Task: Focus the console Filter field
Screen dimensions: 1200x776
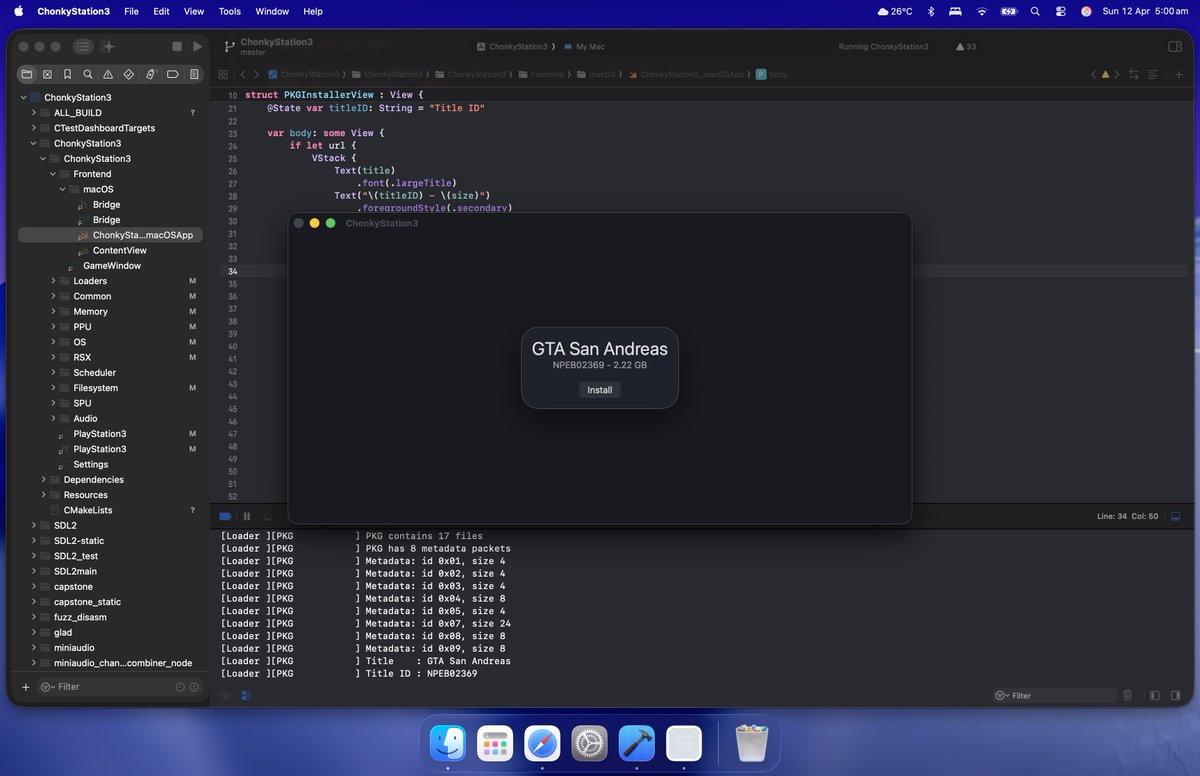Action: pyautogui.click(x=1054, y=695)
